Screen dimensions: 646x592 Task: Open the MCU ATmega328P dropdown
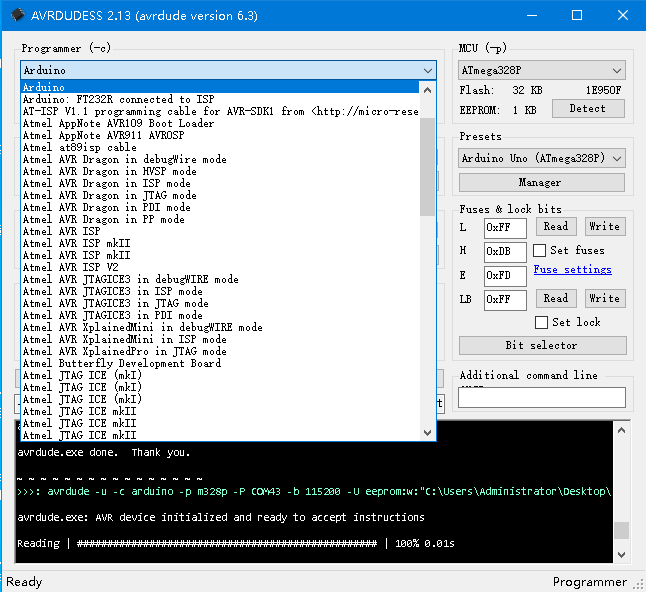tap(541, 70)
